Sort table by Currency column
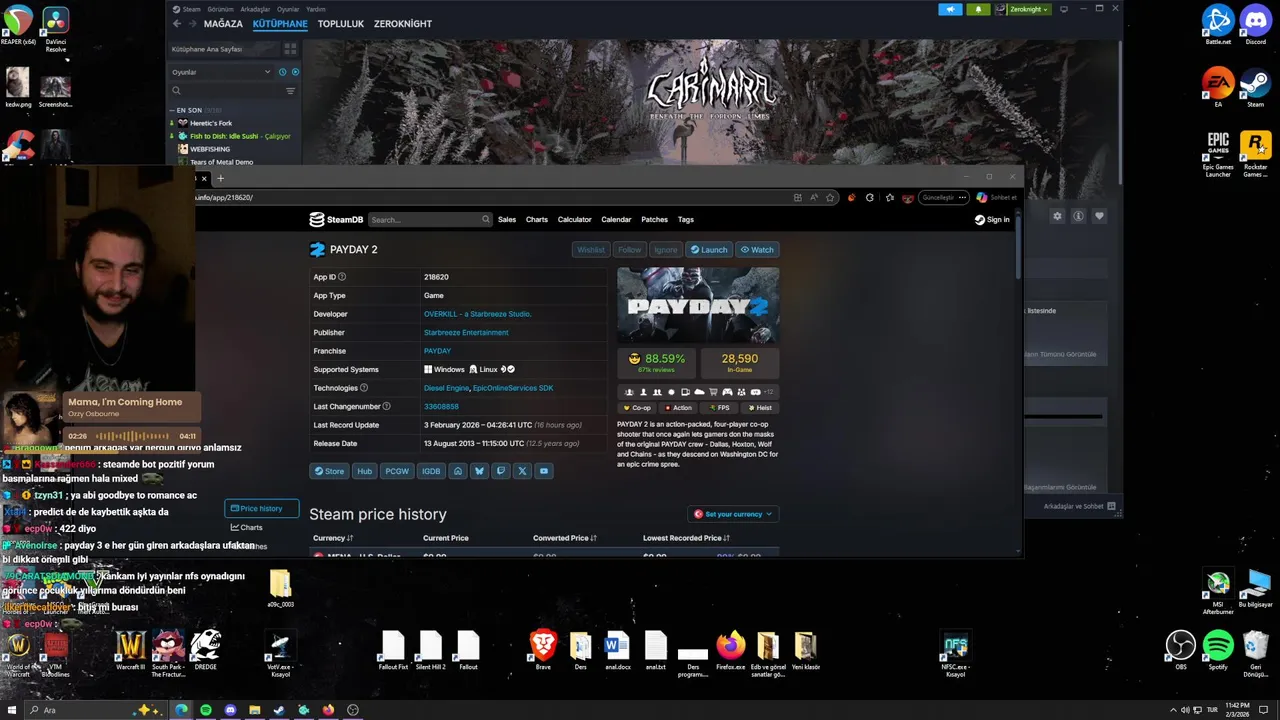Screen dimensions: 1280x720 click(x=333, y=538)
